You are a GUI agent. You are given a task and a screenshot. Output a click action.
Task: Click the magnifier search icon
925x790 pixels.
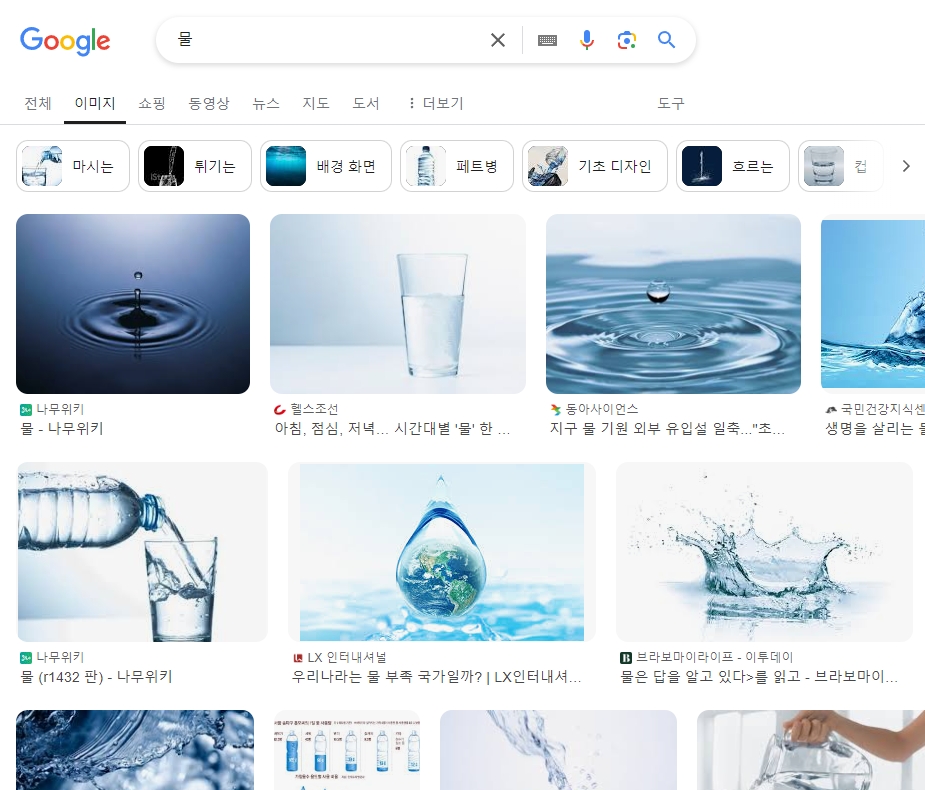tap(666, 40)
